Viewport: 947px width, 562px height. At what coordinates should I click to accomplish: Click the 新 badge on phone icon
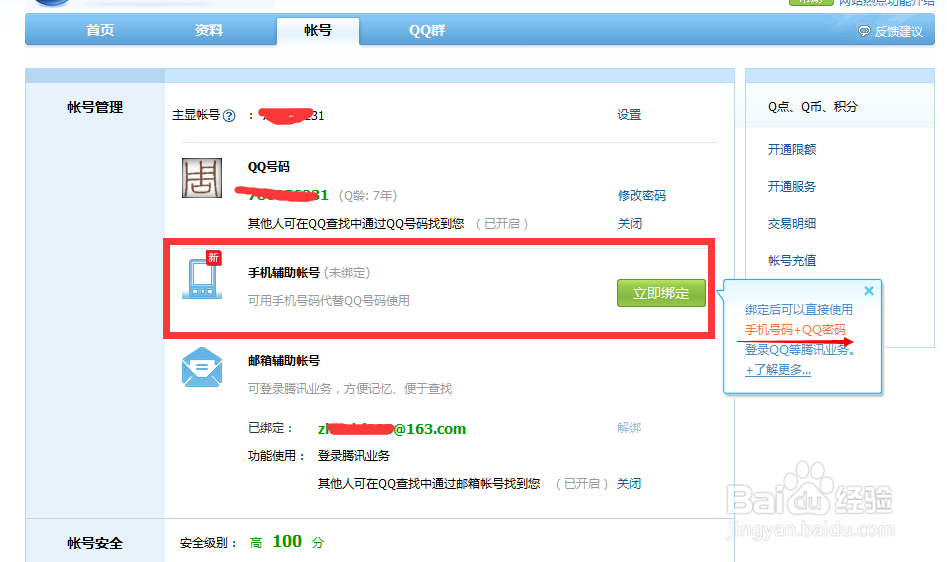point(213,258)
